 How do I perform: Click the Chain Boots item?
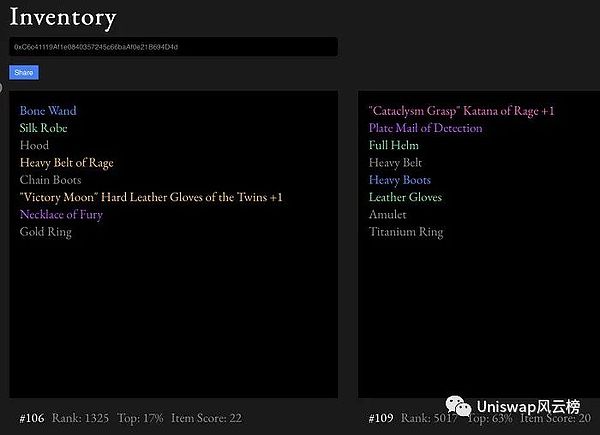(x=51, y=180)
